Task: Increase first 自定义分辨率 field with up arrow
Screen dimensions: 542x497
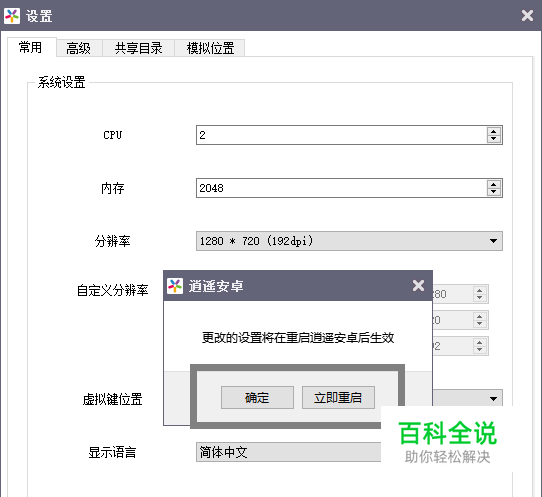Action: click(x=479, y=290)
